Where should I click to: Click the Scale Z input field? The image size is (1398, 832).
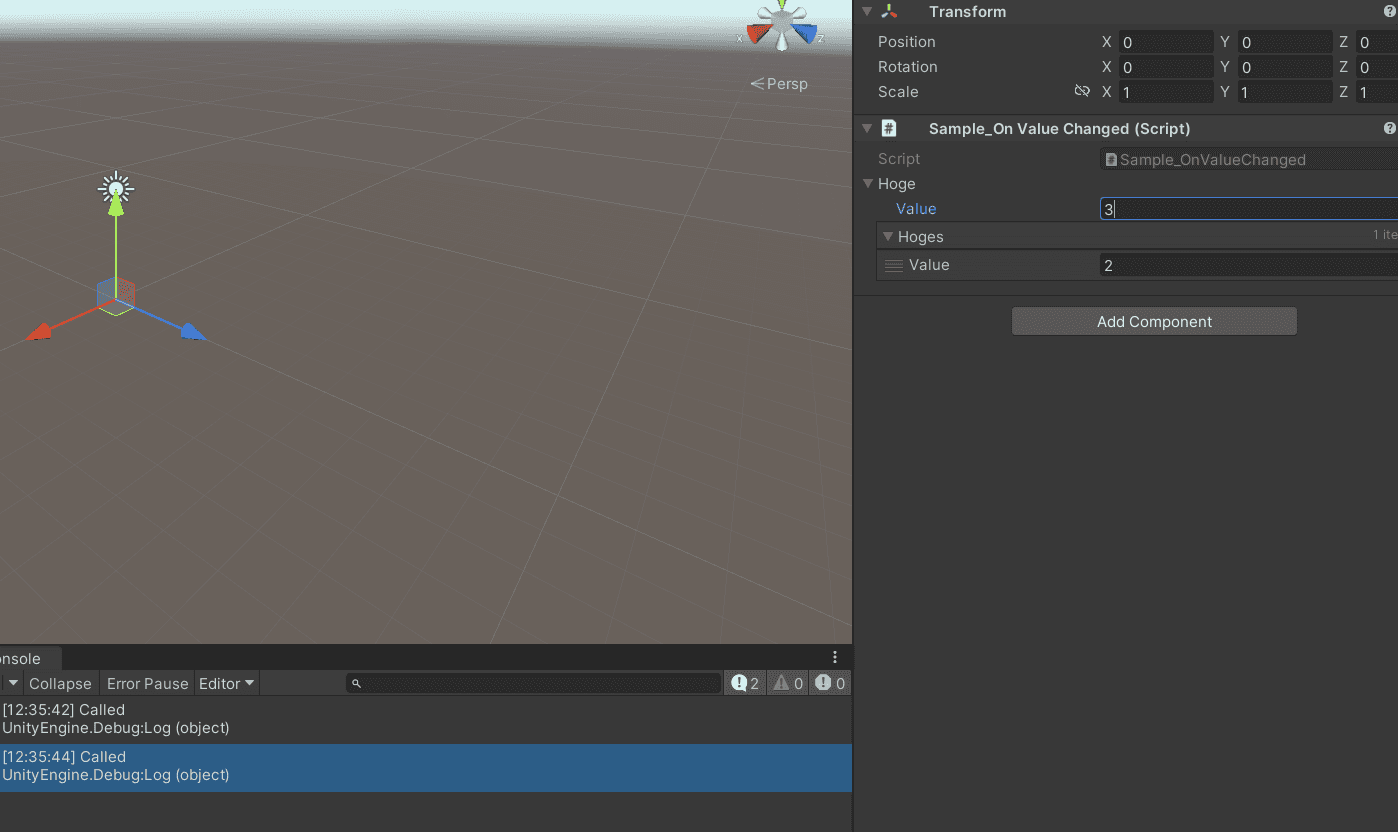[1377, 92]
